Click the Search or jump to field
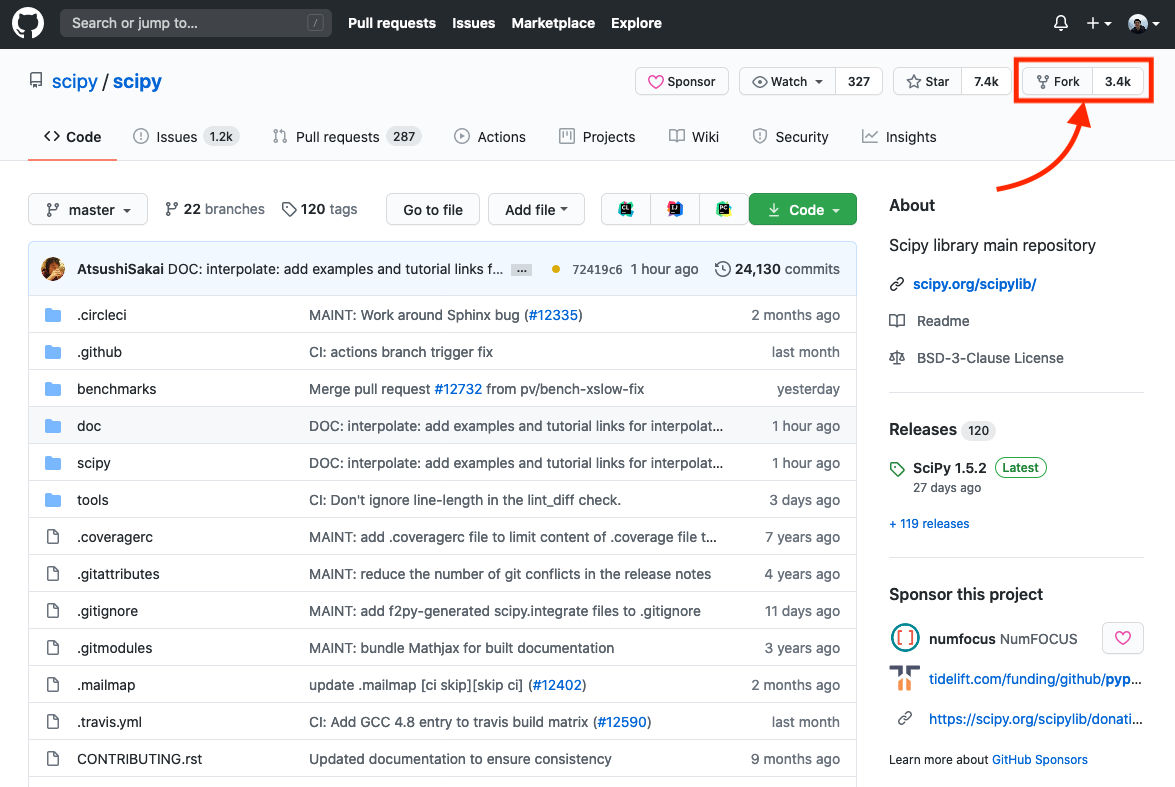The width and height of the screenshot is (1175, 787). [196, 23]
